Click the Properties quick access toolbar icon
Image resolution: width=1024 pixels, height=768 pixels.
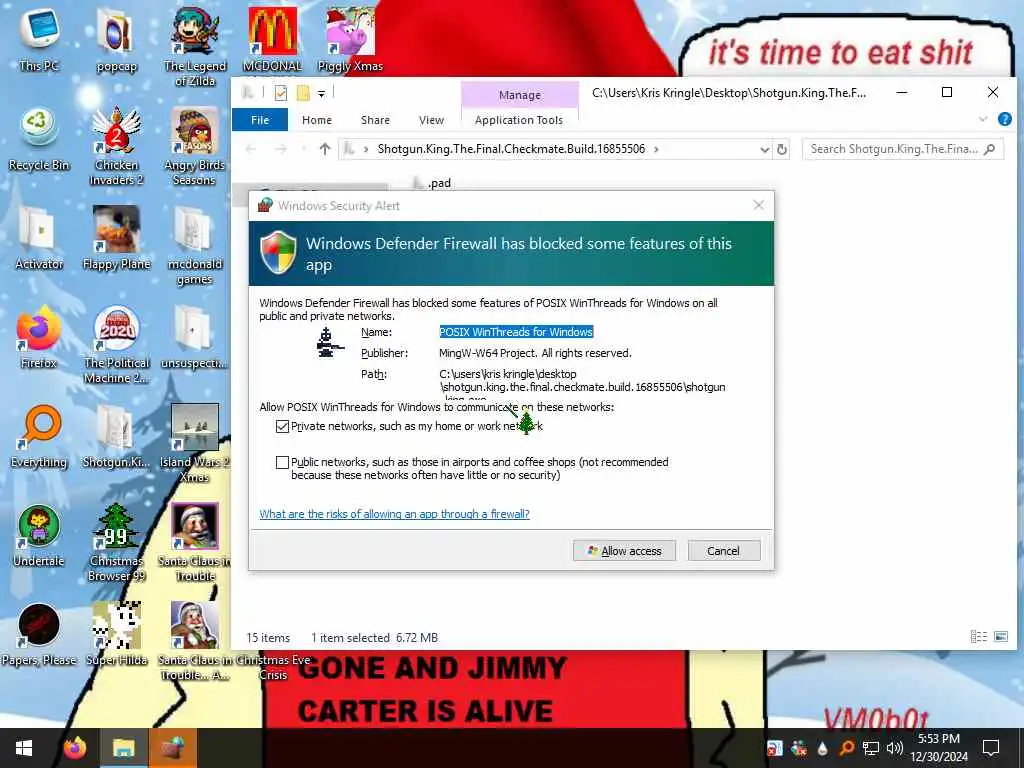281,93
